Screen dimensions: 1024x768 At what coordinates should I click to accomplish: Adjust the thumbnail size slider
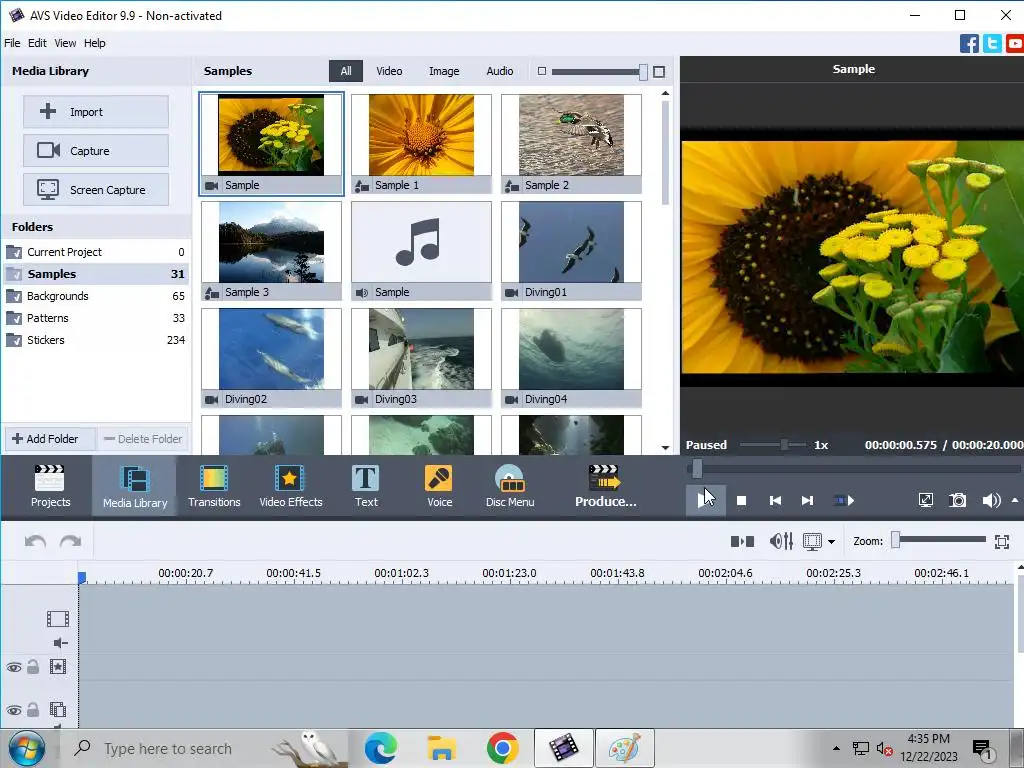(x=643, y=72)
